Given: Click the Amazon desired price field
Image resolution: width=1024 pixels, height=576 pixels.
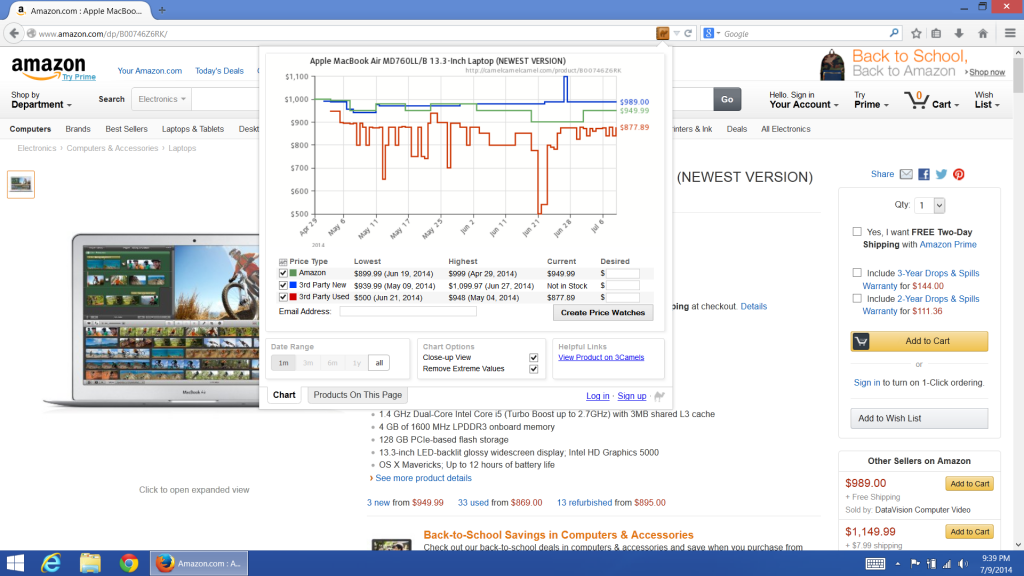Looking at the screenshot, I should [x=622, y=274].
